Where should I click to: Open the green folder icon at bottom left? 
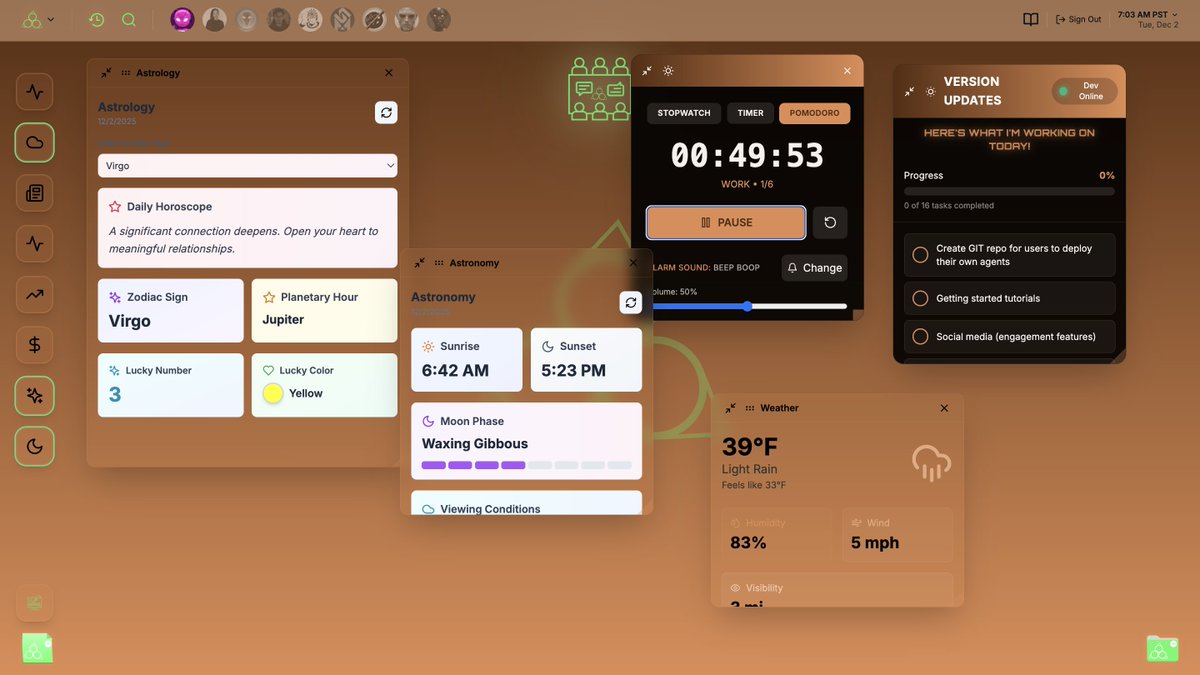(x=38, y=648)
